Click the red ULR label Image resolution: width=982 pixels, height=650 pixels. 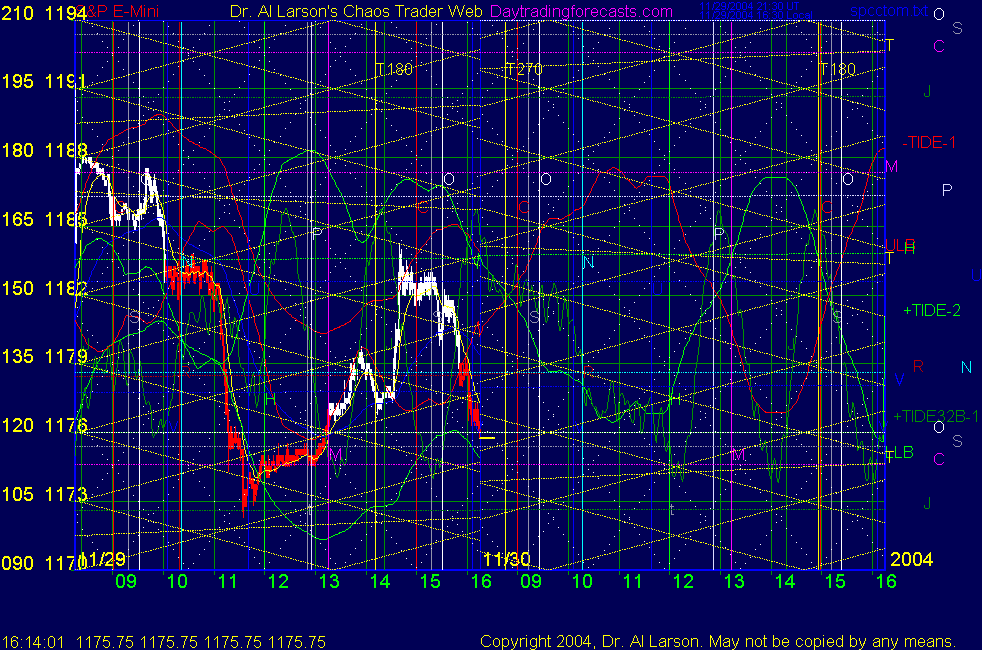click(x=900, y=245)
